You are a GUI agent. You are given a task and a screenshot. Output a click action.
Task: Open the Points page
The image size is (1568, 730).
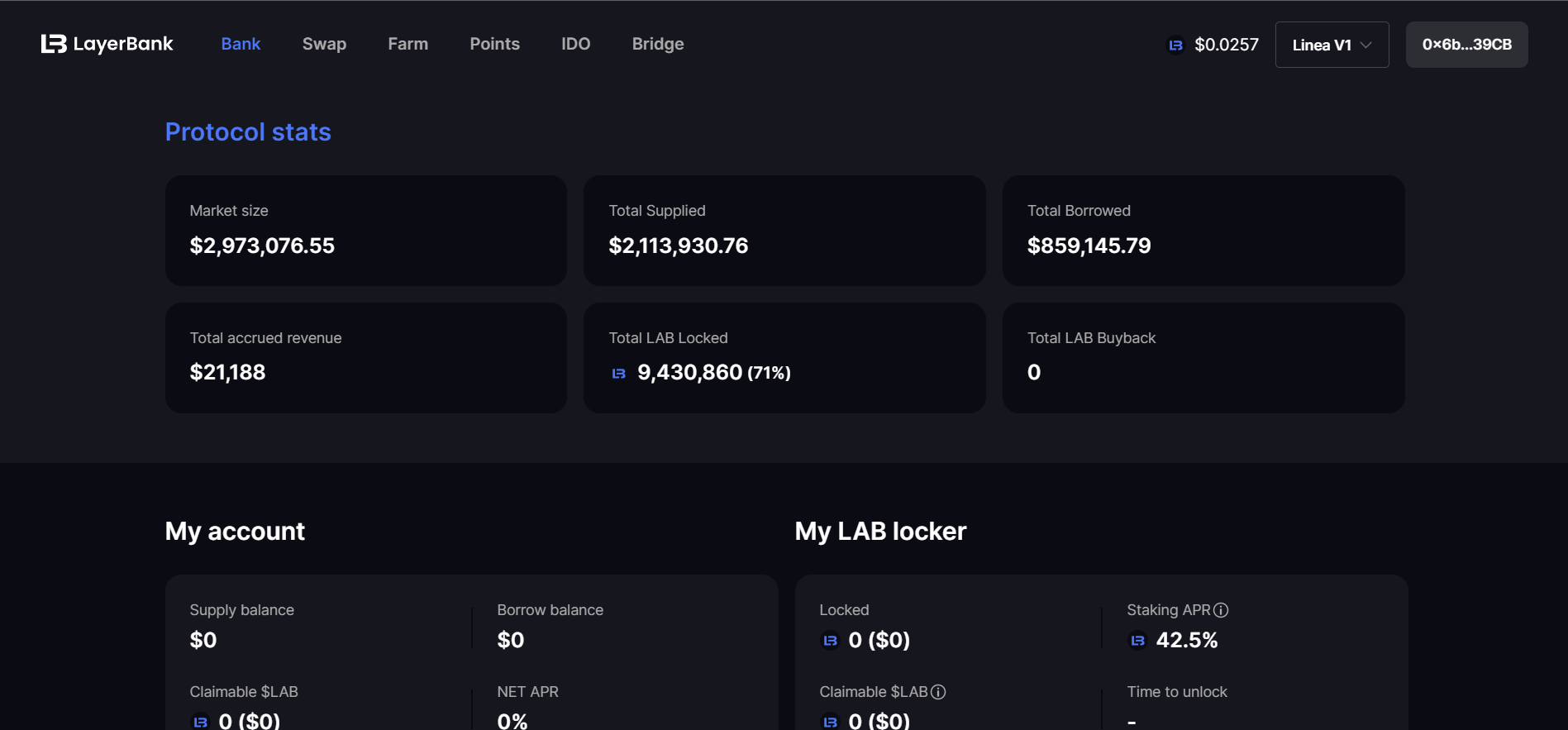[x=494, y=44]
